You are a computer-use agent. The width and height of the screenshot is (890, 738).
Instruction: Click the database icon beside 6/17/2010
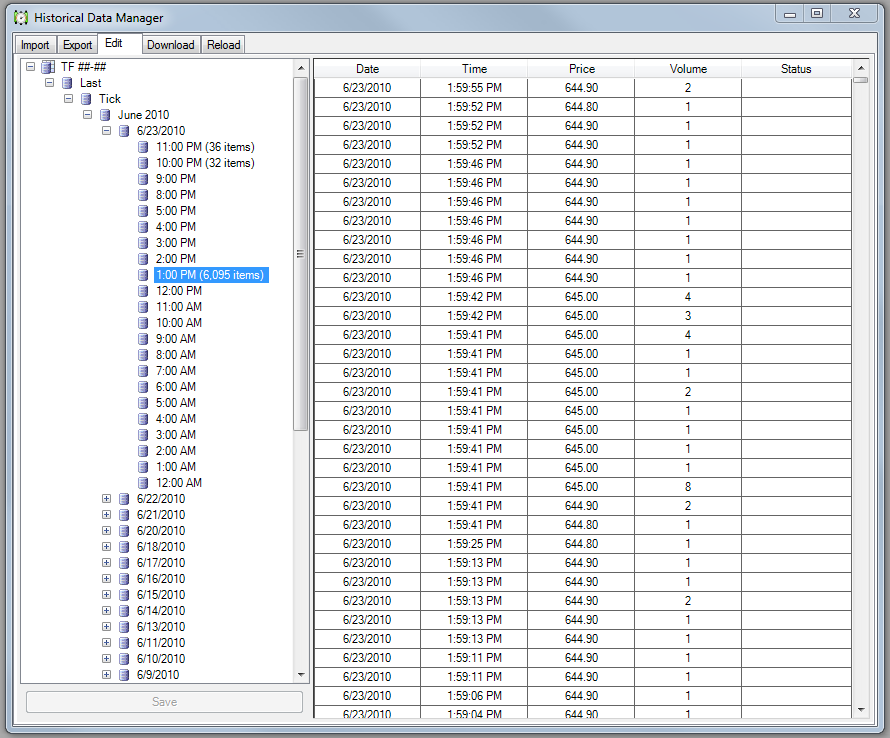click(124, 563)
